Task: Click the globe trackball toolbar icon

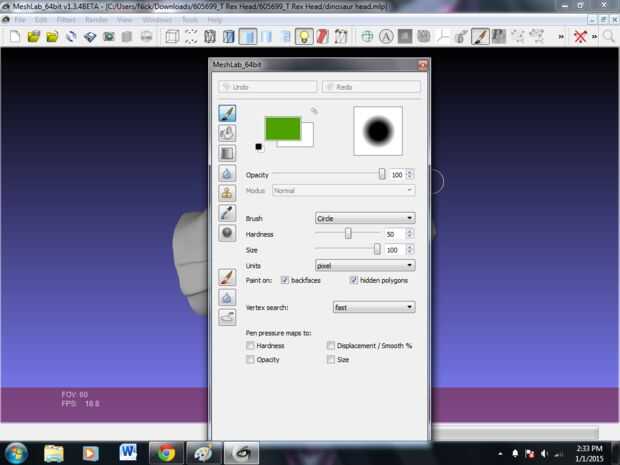Action: tap(367, 37)
